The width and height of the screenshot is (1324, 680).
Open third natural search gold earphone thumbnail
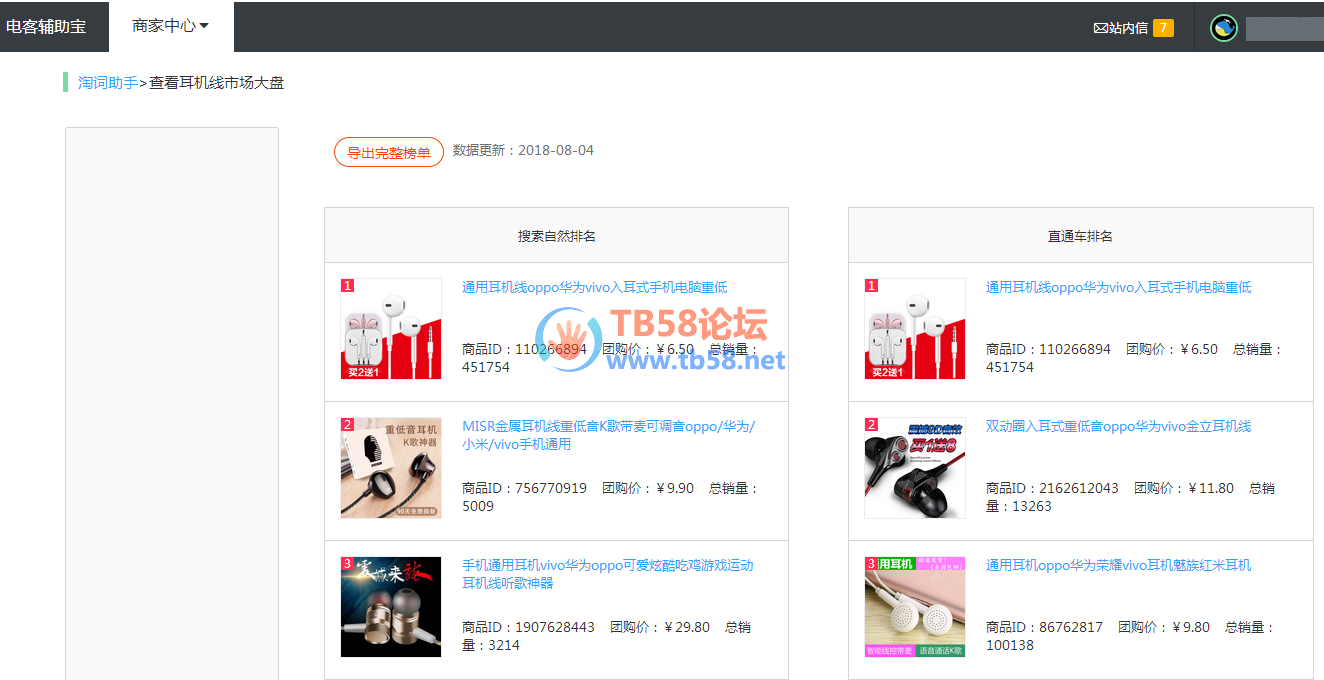391,607
